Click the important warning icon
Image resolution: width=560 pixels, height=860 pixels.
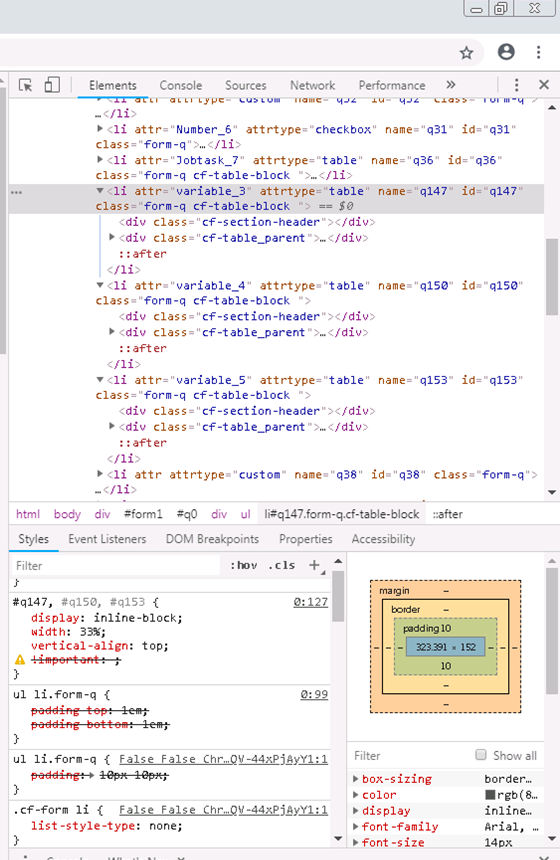(x=20, y=660)
